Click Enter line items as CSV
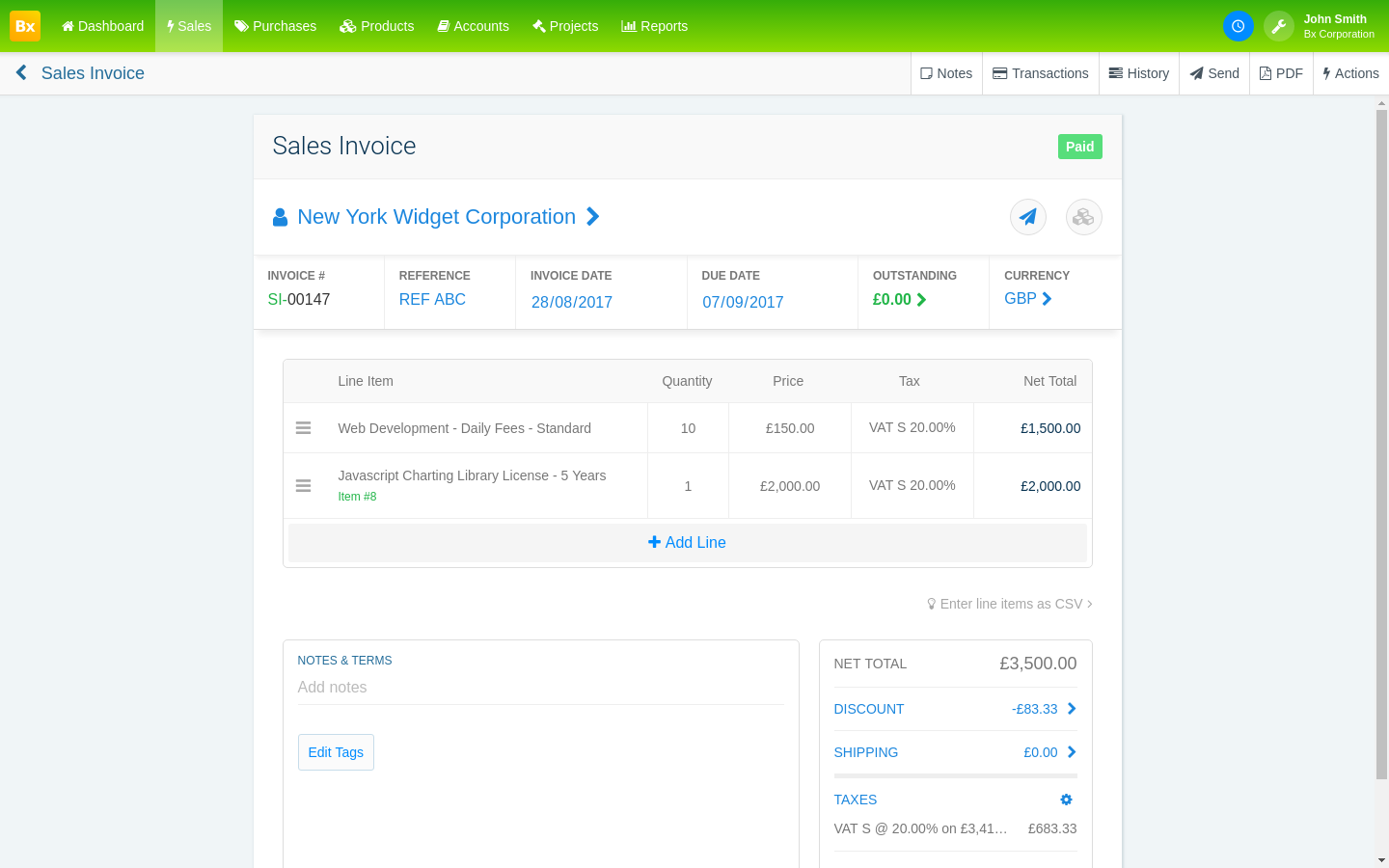1389x868 pixels. pyautogui.click(x=1010, y=604)
